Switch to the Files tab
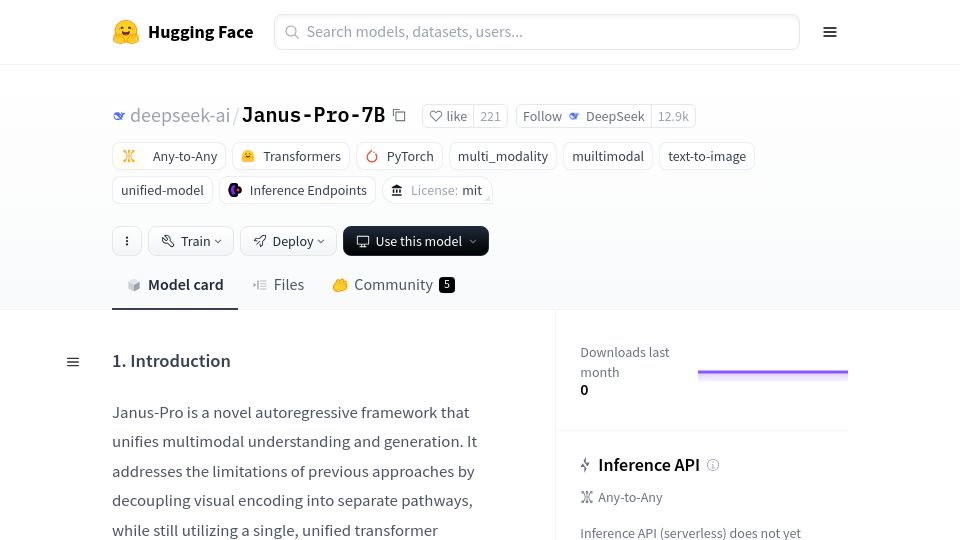 pyautogui.click(x=279, y=285)
